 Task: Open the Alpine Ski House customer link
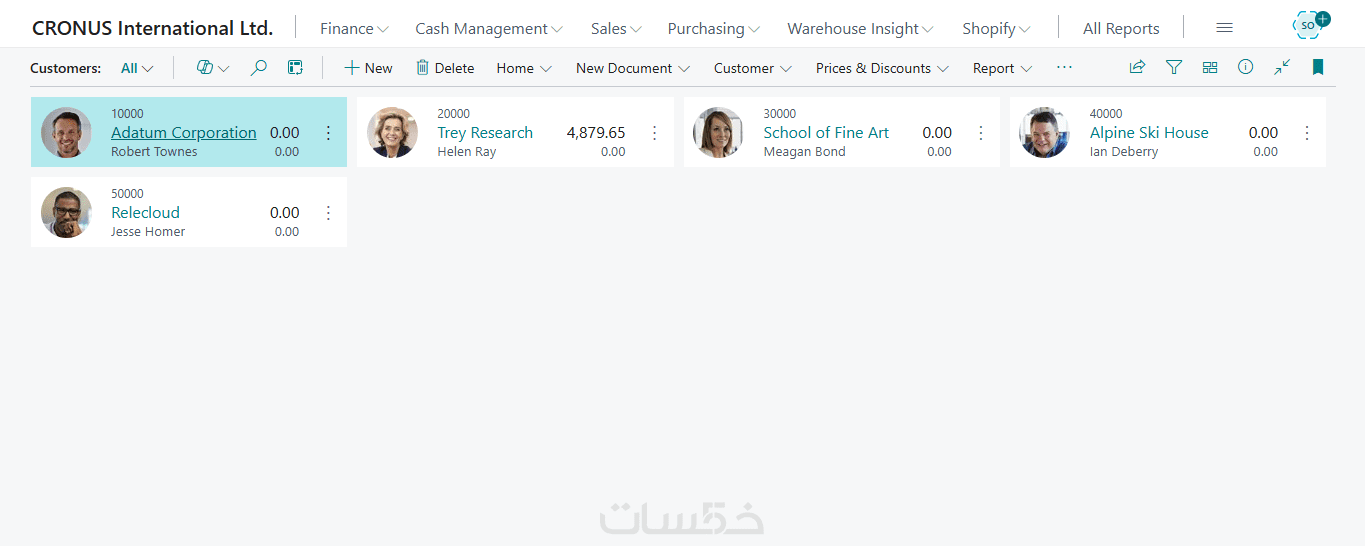click(x=1149, y=132)
